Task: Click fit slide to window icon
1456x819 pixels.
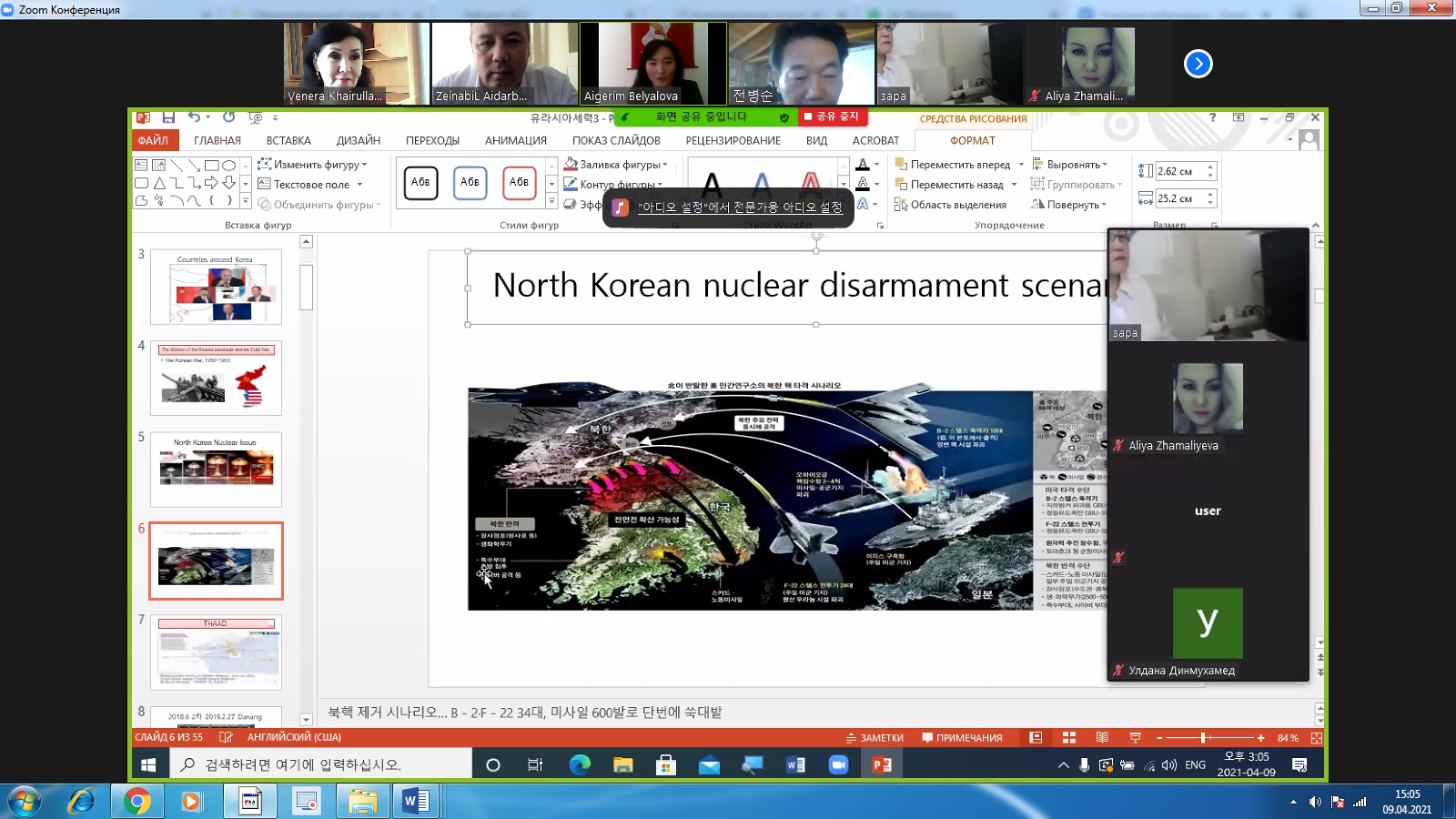Action: coord(1316,738)
